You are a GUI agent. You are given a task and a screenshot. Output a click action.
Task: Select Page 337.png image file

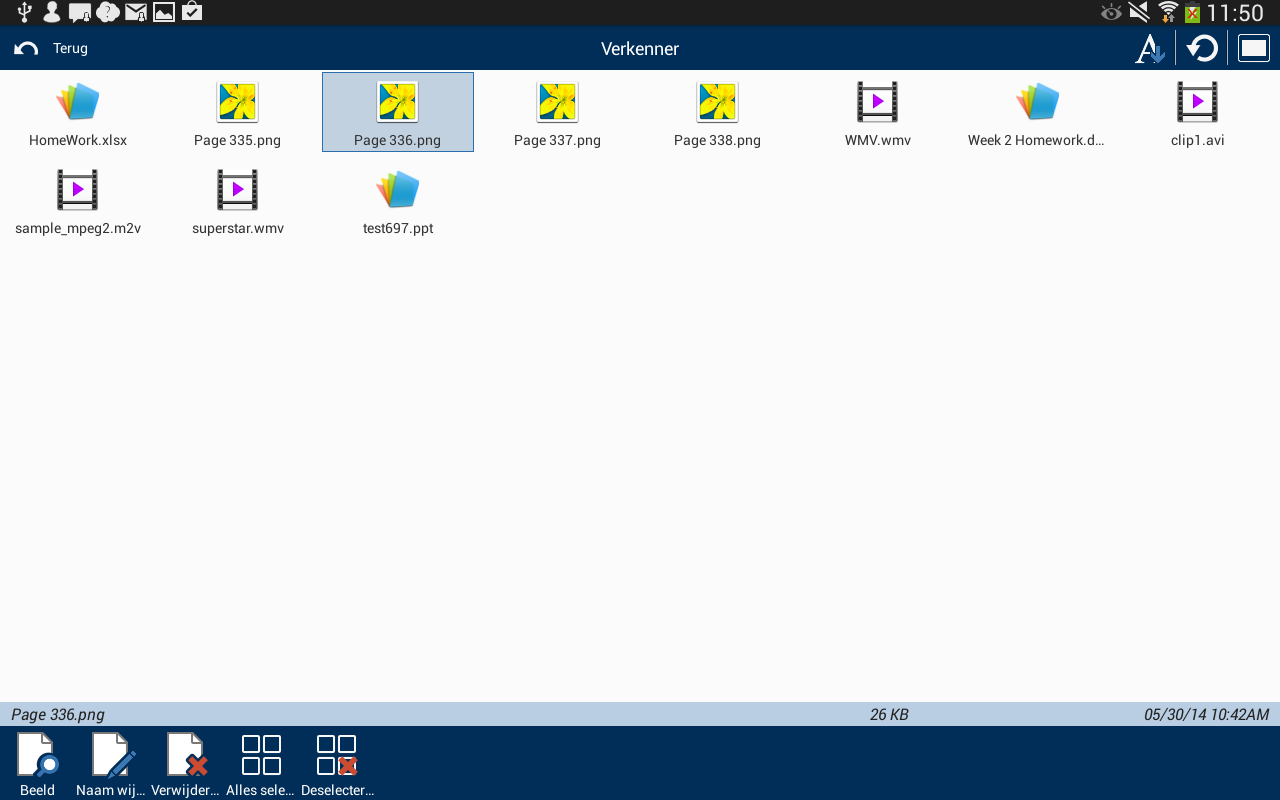(x=558, y=112)
